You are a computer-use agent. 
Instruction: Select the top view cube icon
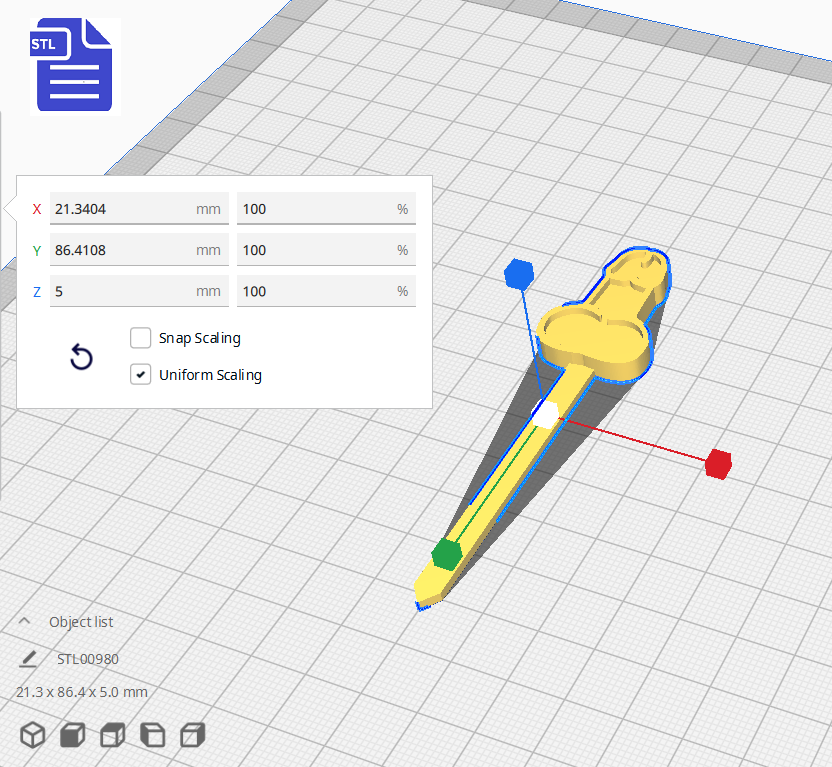112,735
